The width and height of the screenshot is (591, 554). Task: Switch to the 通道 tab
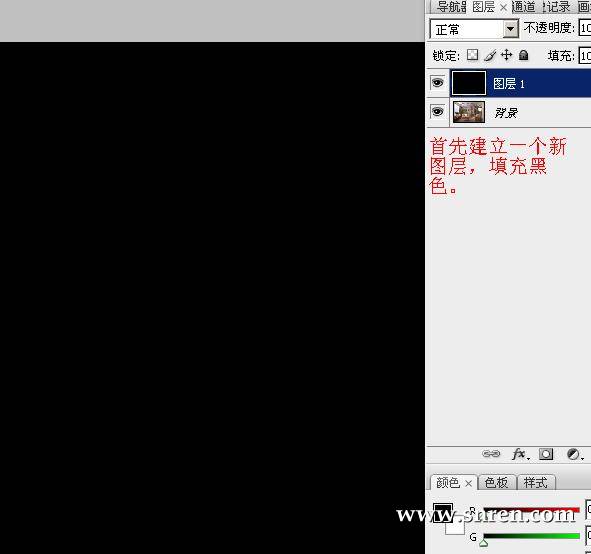point(524,7)
